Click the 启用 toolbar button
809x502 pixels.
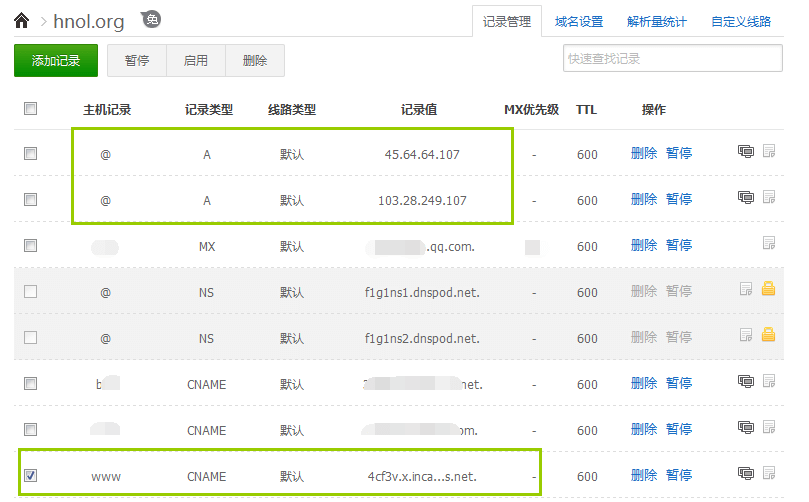point(196,60)
